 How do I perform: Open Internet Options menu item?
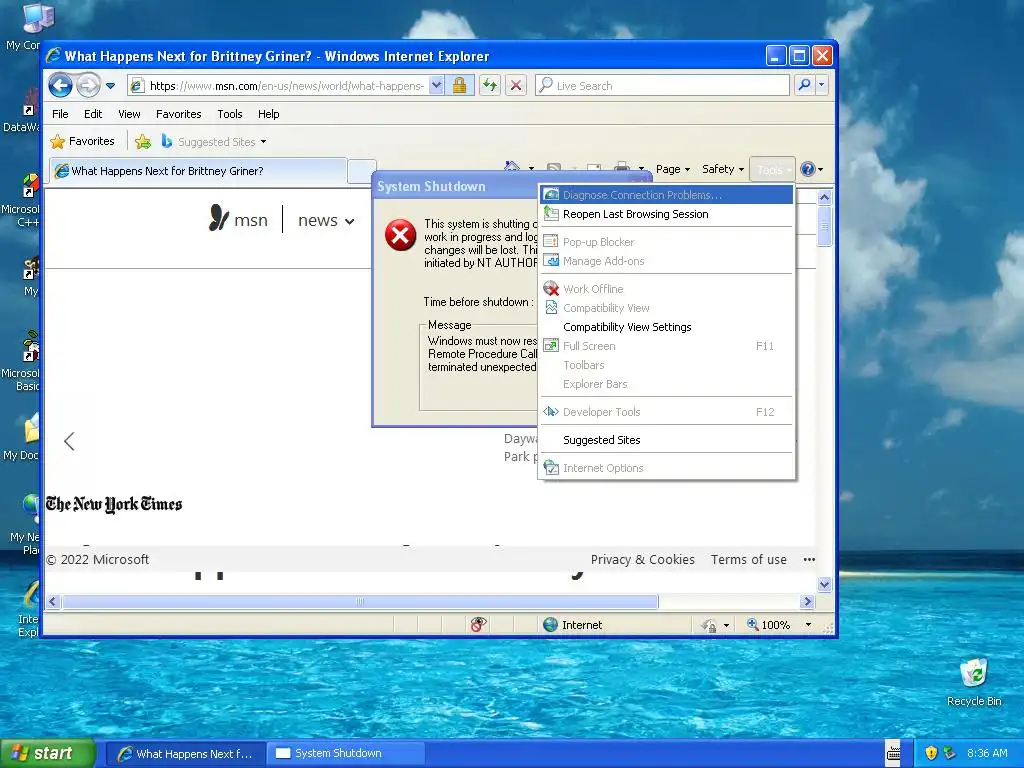coord(667,468)
